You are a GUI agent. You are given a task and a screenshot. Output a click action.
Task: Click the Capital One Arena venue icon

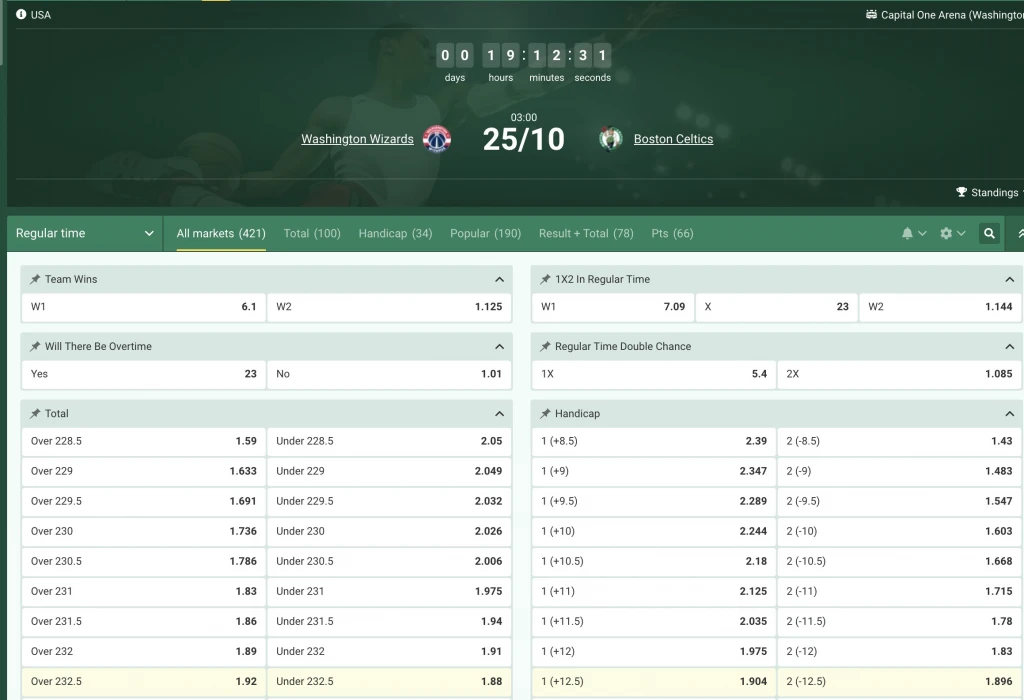tap(871, 15)
